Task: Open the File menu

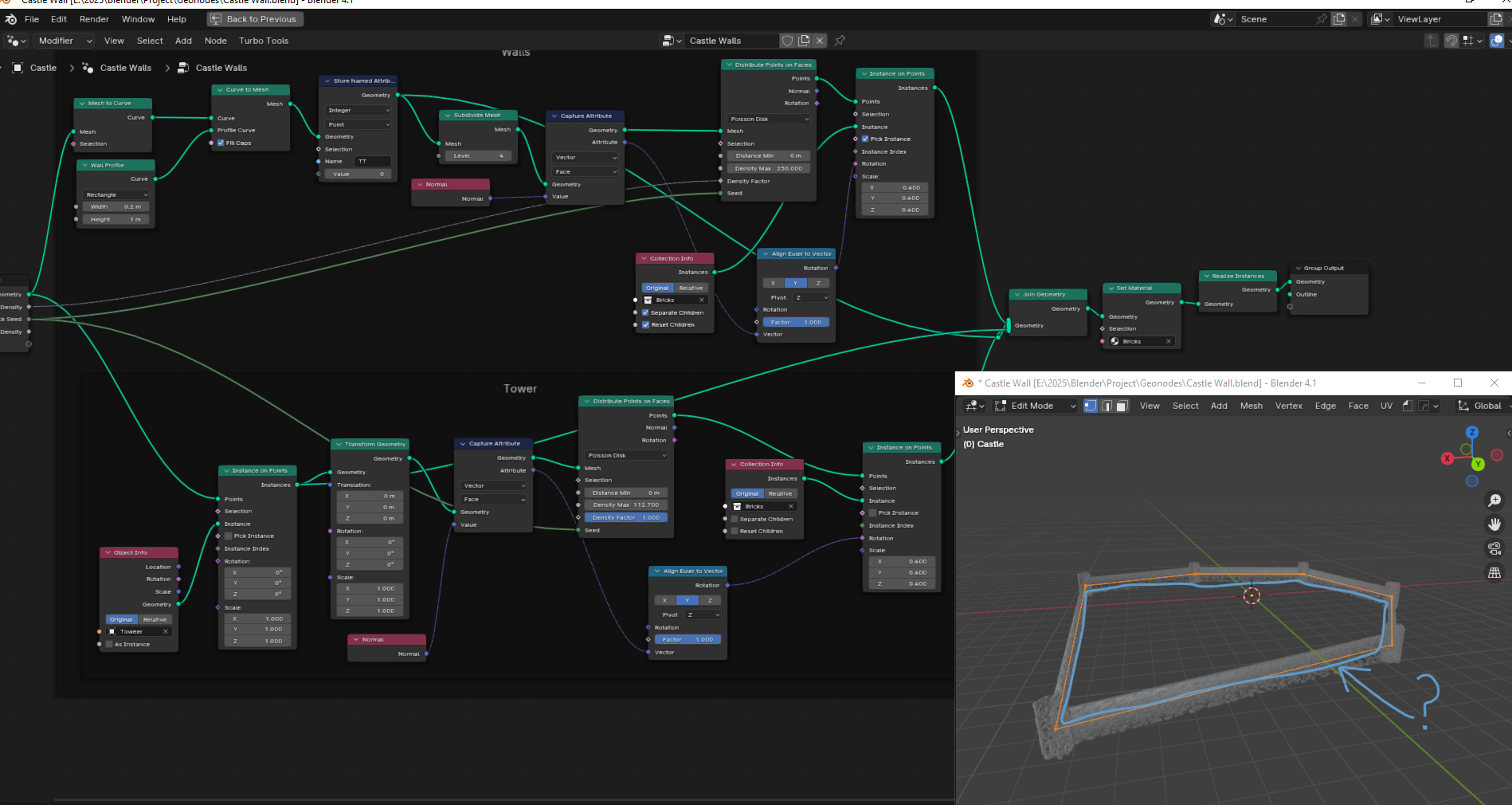Action: pyautogui.click(x=32, y=19)
